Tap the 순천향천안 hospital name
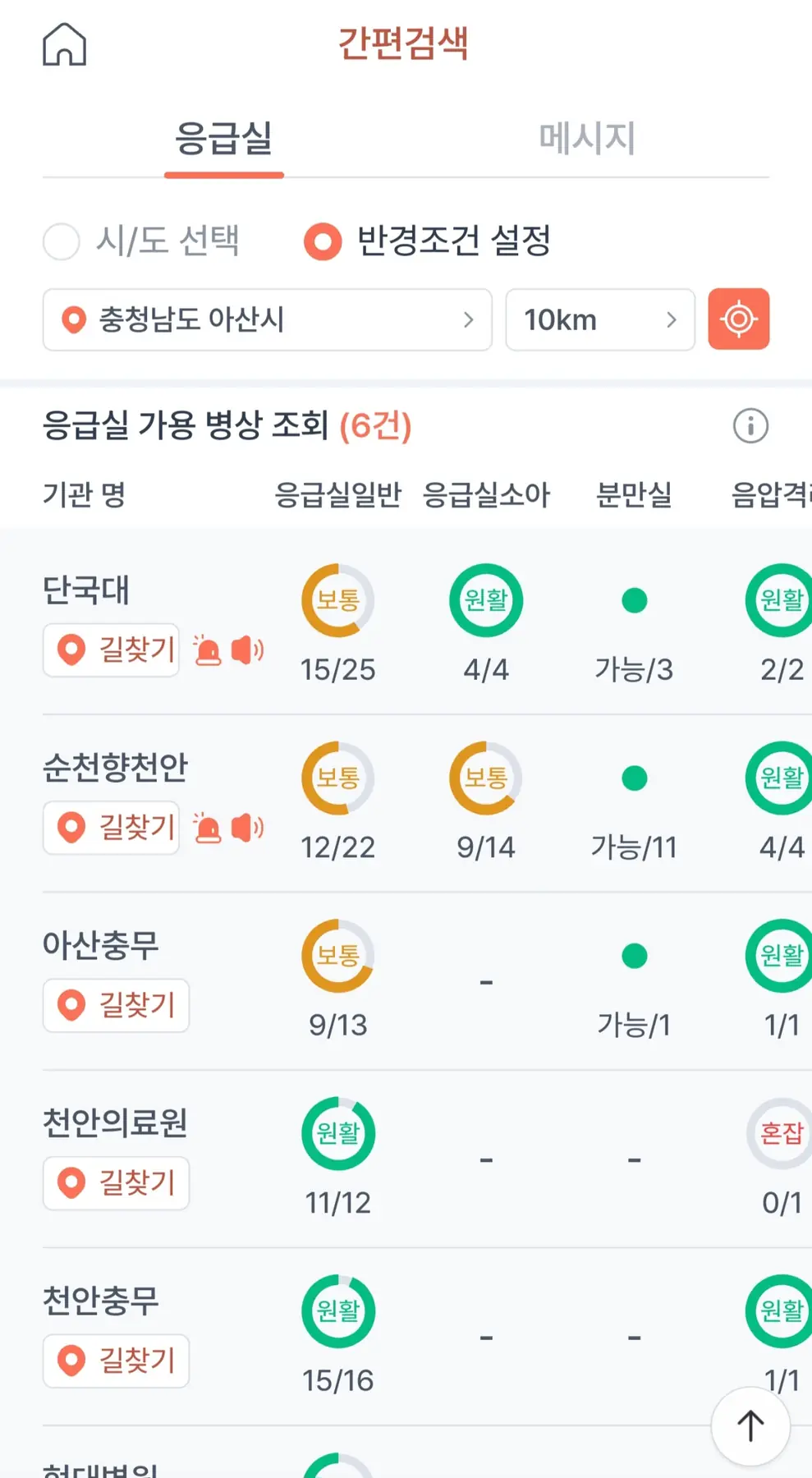Screen dimensions: 812x1478 coord(115,767)
